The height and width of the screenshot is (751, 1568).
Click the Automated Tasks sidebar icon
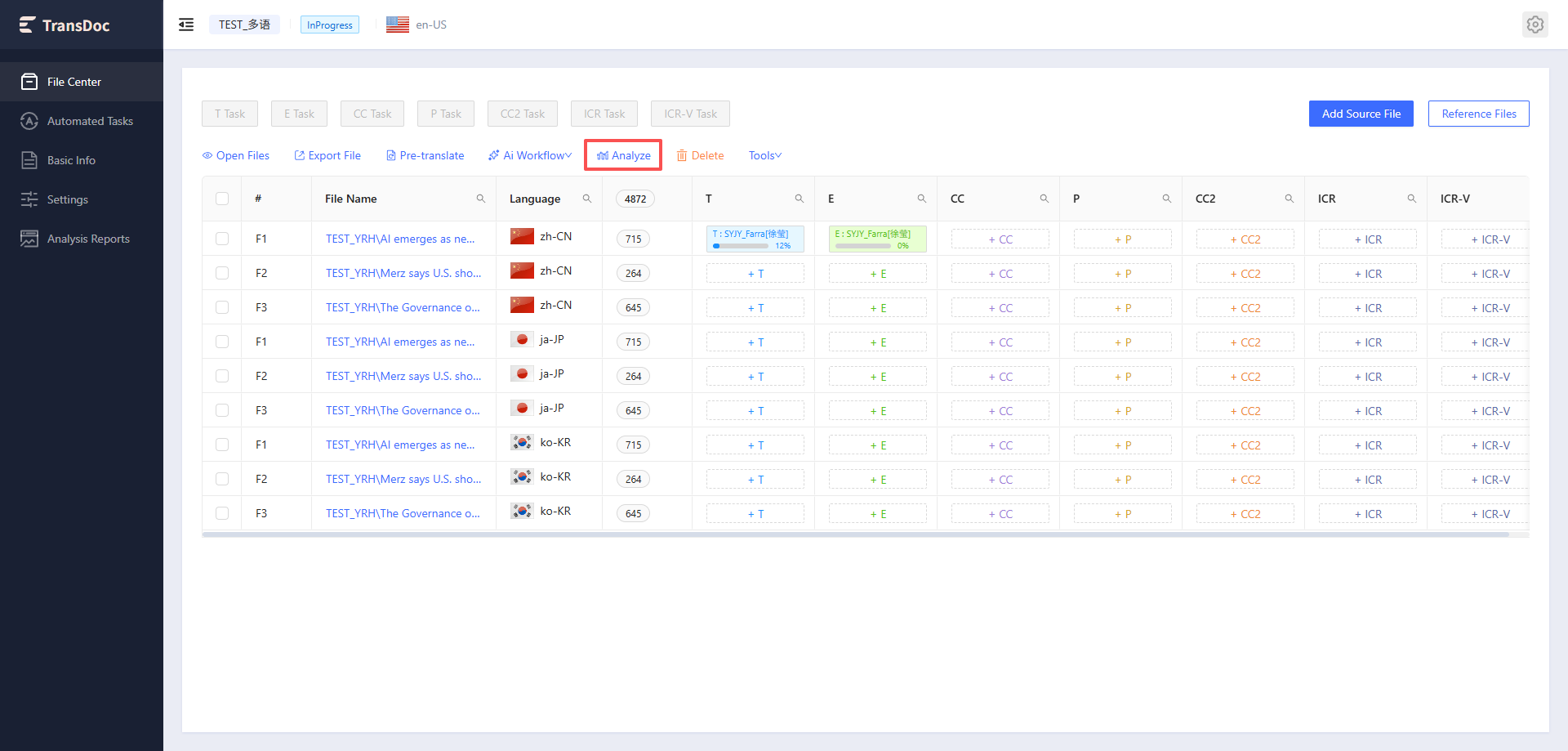(x=29, y=121)
